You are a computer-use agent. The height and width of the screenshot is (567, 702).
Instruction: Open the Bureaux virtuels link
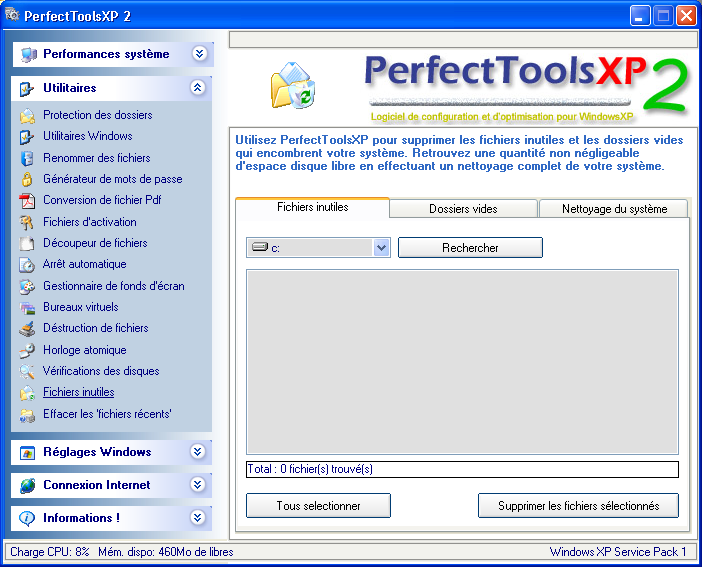tap(81, 307)
